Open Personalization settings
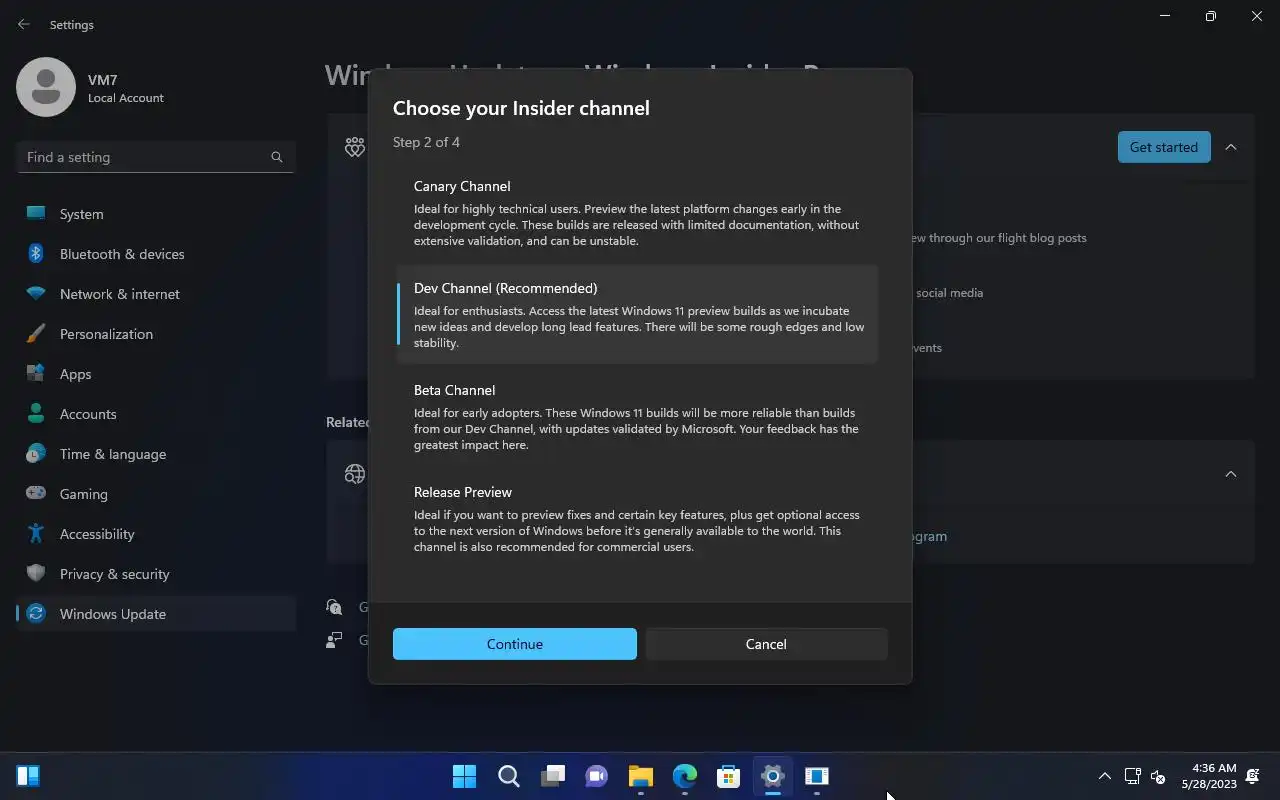This screenshot has width=1280, height=800. click(x=156, y=334)
